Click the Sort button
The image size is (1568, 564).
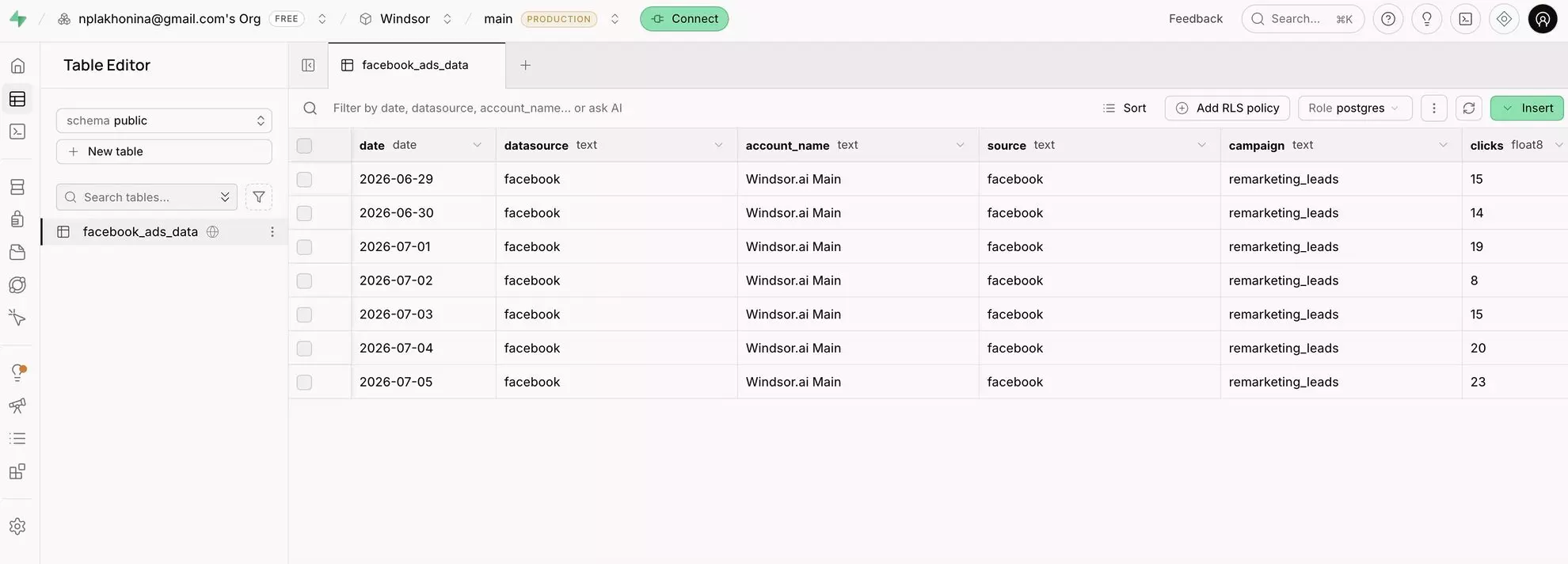(x=1125, y=109)
